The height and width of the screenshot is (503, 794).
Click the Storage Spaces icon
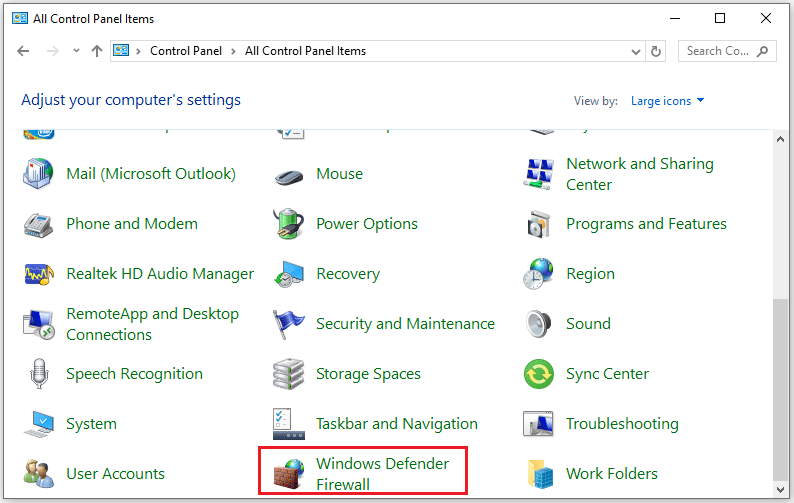(x=288, y=374)
